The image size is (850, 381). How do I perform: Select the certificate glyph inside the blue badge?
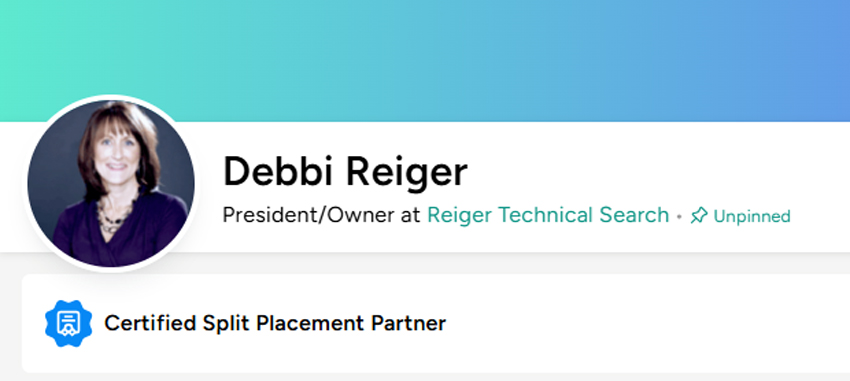(68, 324)
